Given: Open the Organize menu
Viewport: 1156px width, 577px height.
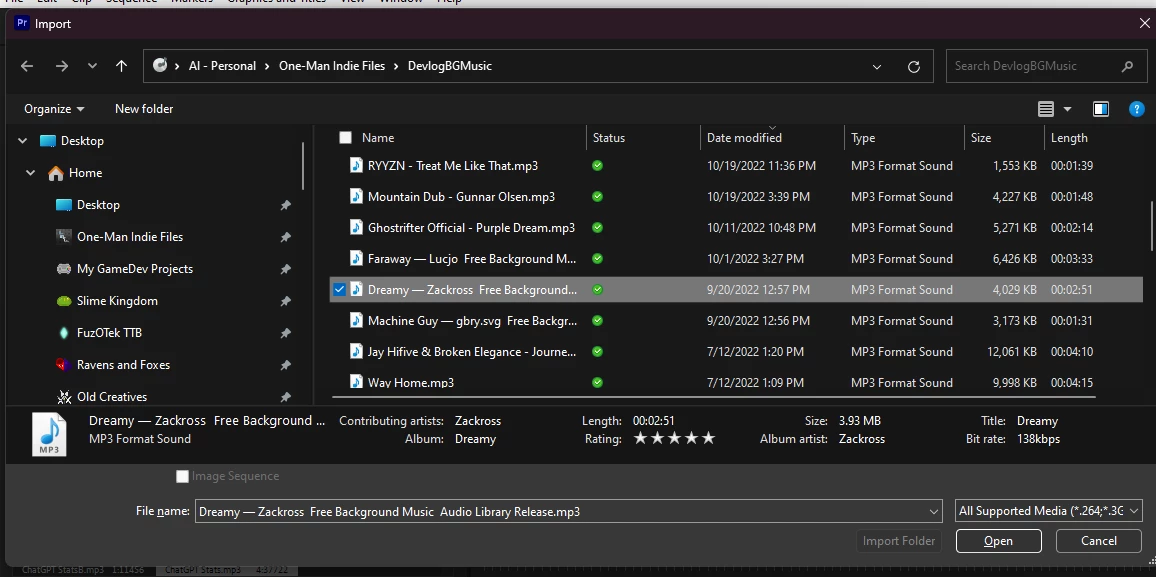Looking at the screenshot, I should pos(54,109).
